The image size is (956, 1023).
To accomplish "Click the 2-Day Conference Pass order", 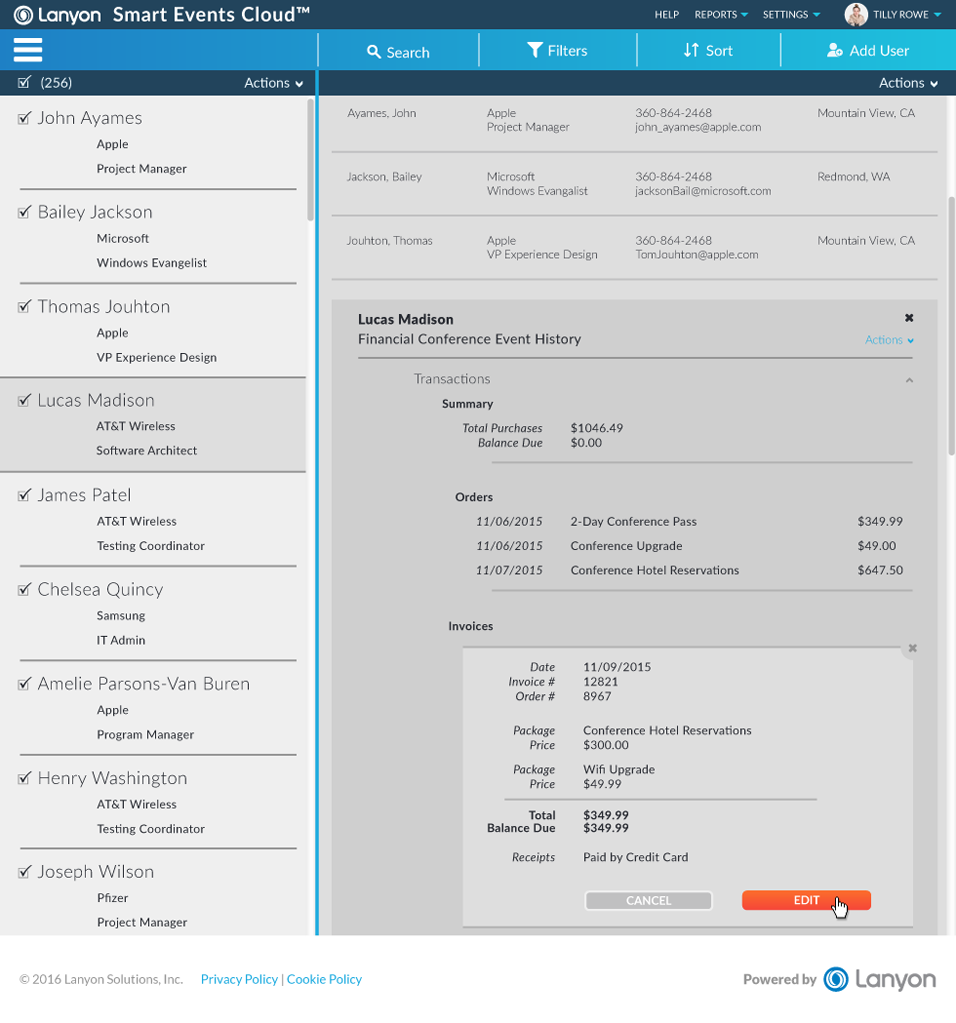I will pos(633,521).
